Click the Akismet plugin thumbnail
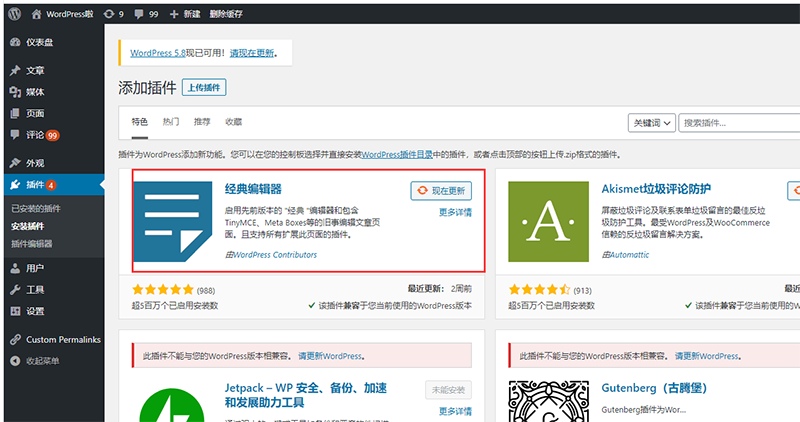 coord(548,221)
